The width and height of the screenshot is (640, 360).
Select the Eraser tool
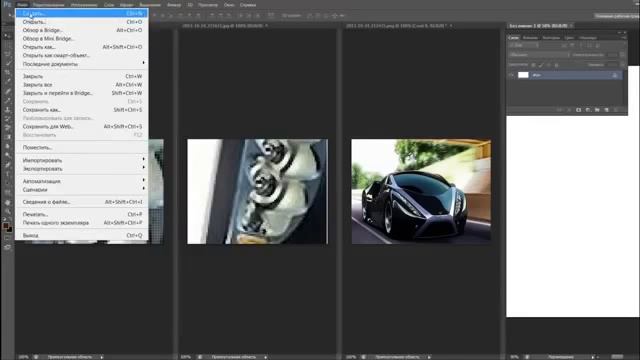pos(7,128)
